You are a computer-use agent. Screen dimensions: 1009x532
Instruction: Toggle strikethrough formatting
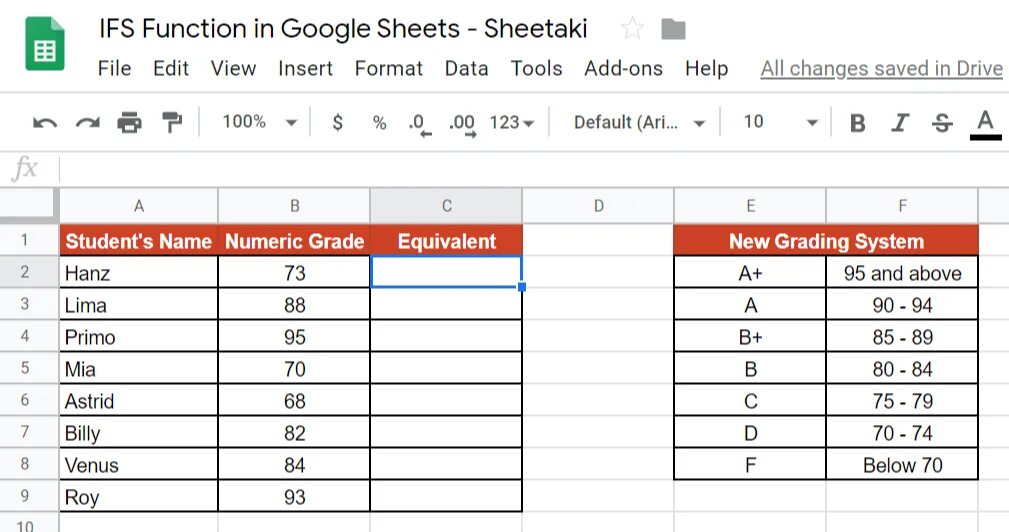tap(942, 122)
